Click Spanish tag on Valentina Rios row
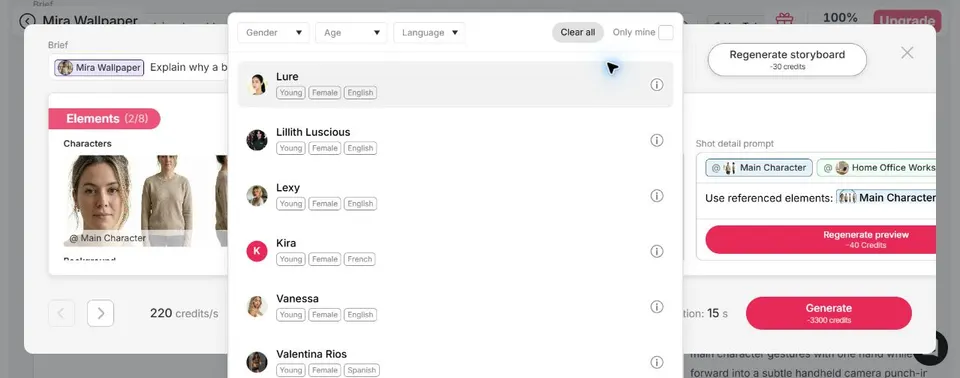This screenshot has height=378, width=960. [x=361, y=370]
